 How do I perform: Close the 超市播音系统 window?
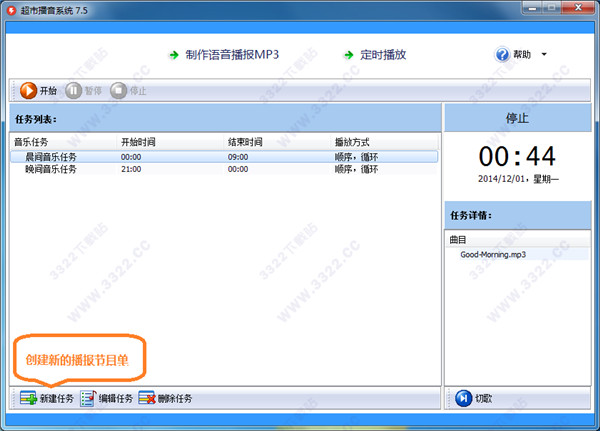[x=578, y=7]
